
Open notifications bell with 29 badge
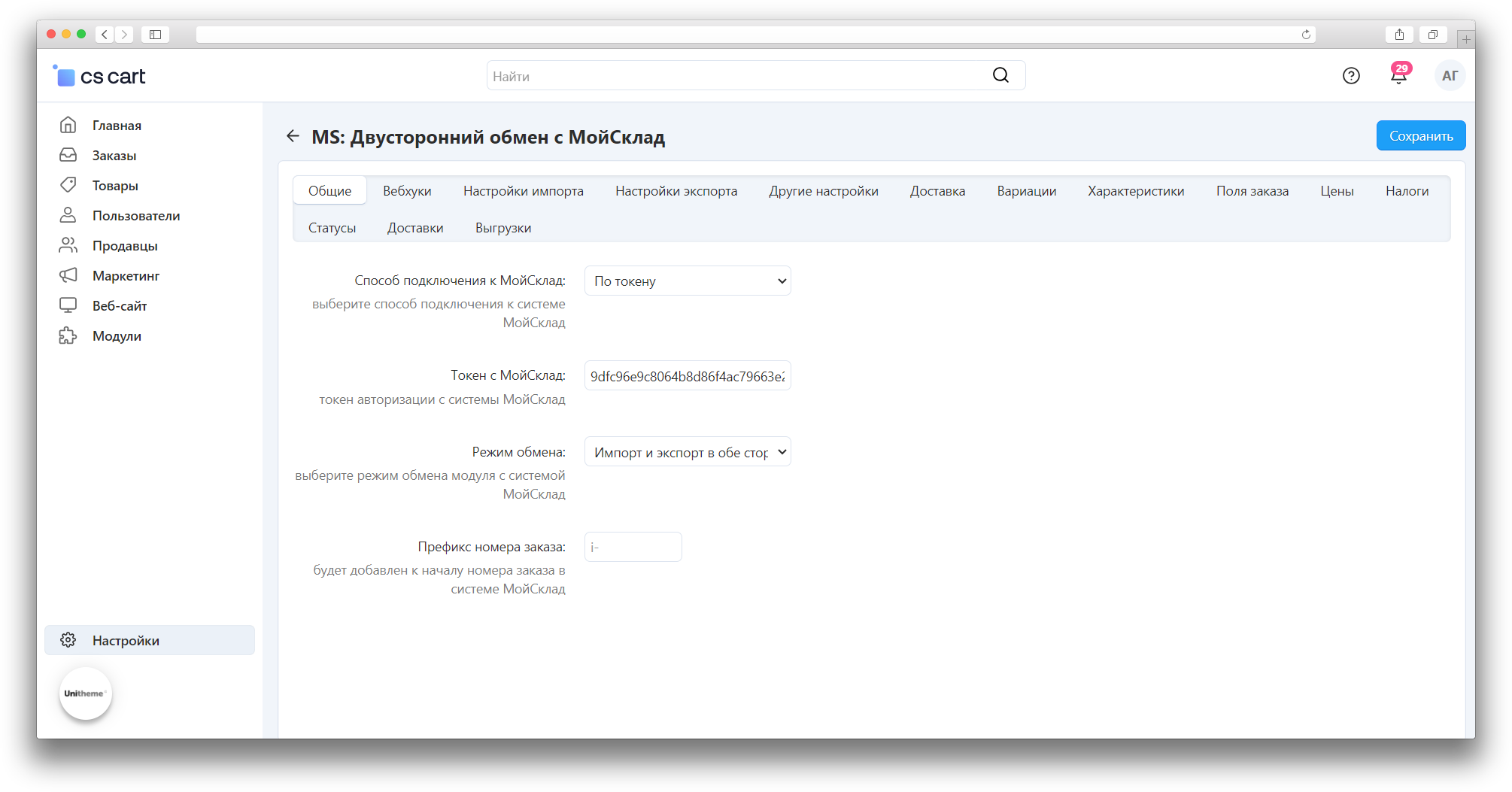coord(1398,76)
